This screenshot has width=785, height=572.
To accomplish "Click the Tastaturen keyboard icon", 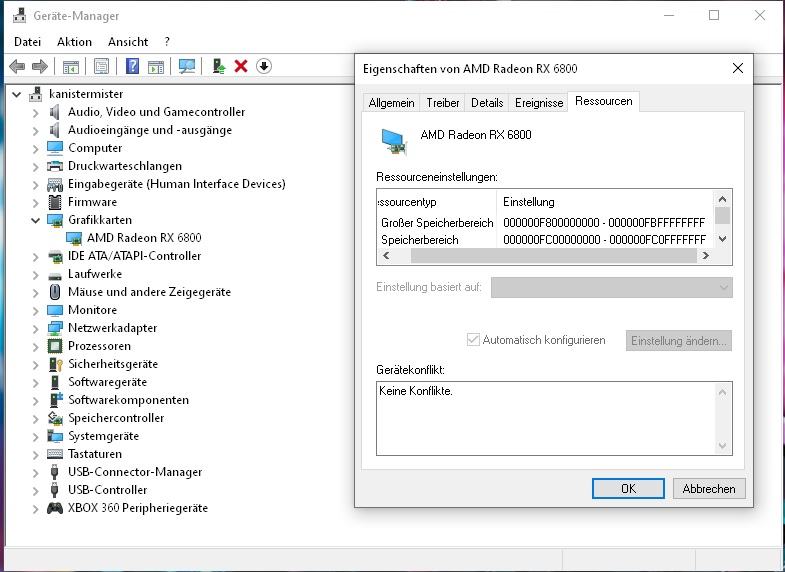I will point(55,454).
